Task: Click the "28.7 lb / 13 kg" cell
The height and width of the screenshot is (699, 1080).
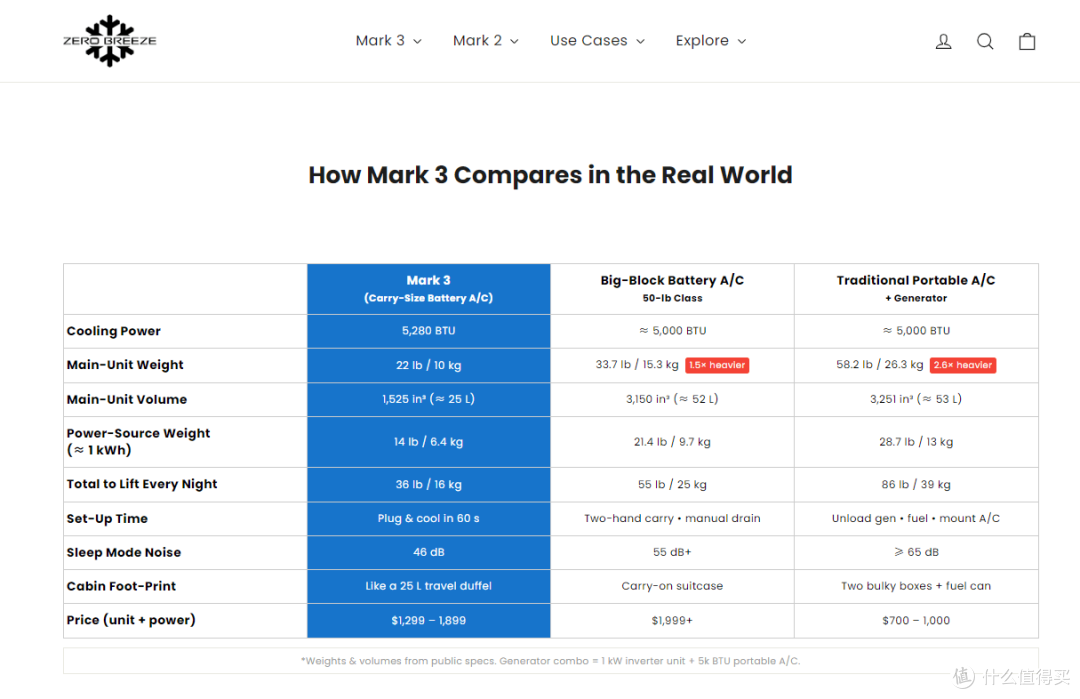Action: click(x=916, y=442)
